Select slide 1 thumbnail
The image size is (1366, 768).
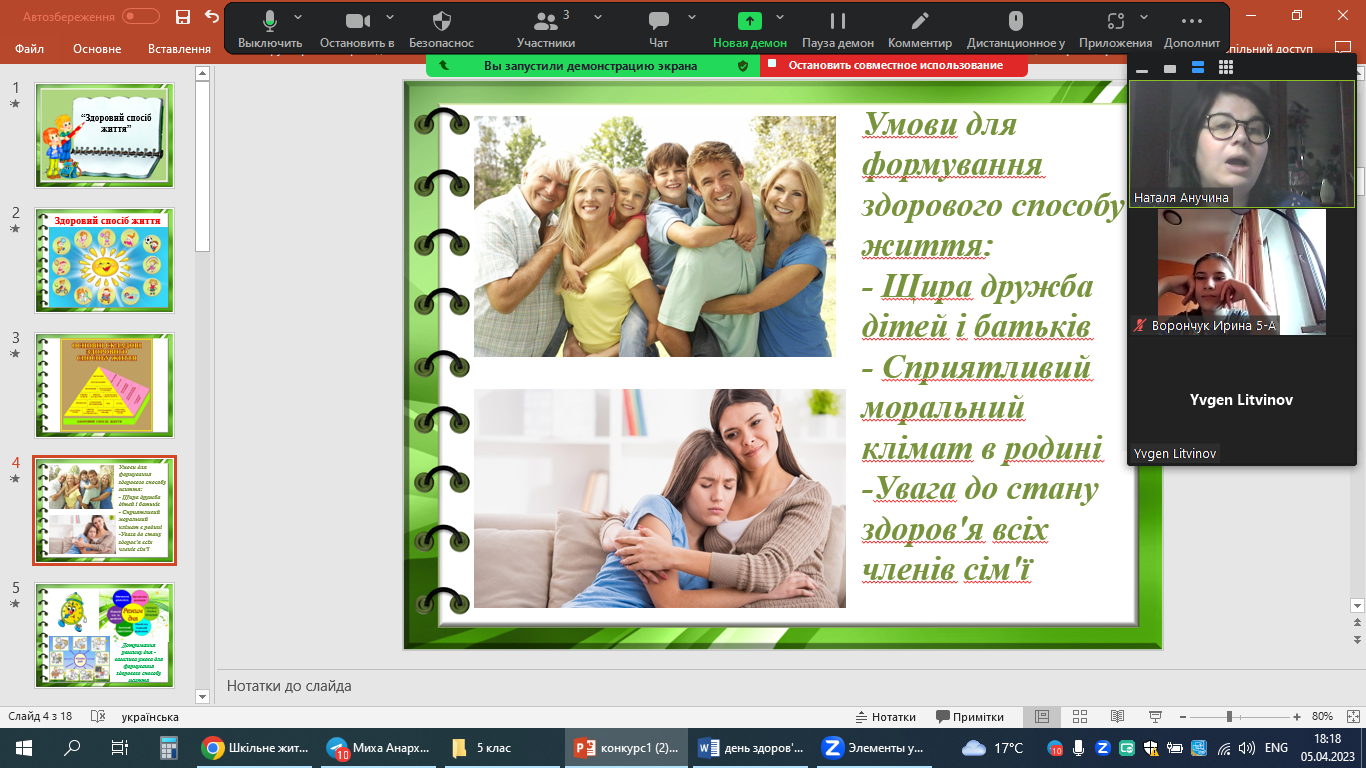click(104, 136)
